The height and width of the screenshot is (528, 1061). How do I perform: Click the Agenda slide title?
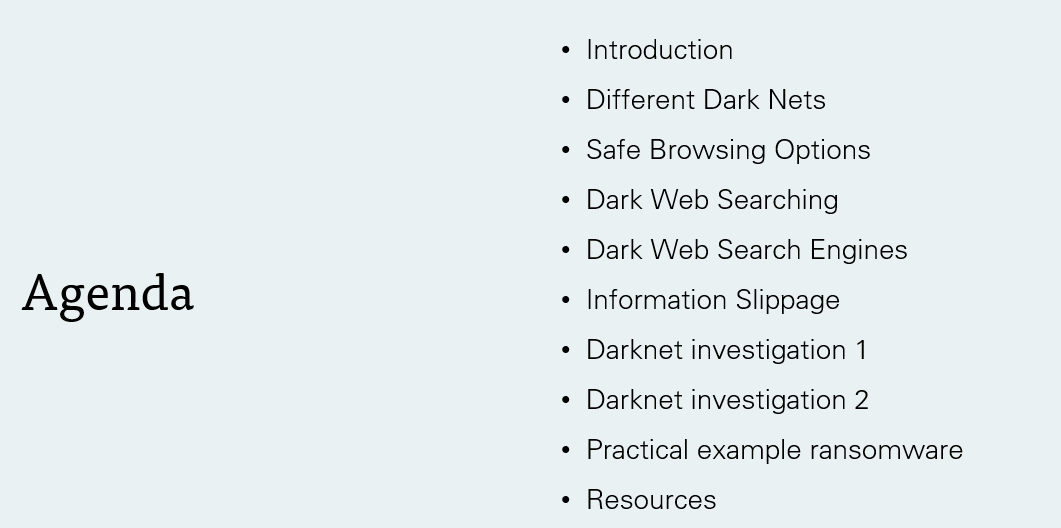pyautogui.click(x=108, y=295)
